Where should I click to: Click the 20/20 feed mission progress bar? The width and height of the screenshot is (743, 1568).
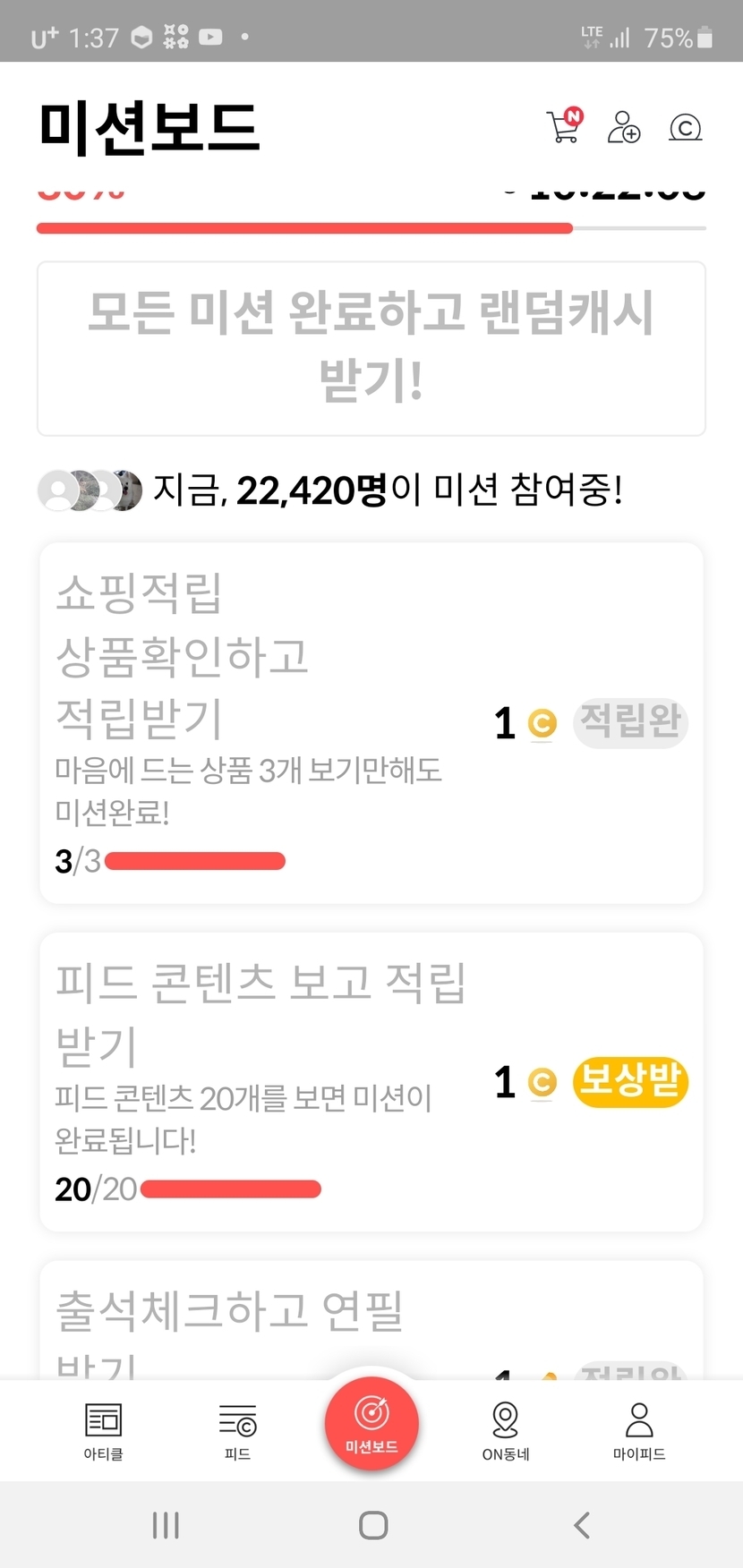(231, 1189)
